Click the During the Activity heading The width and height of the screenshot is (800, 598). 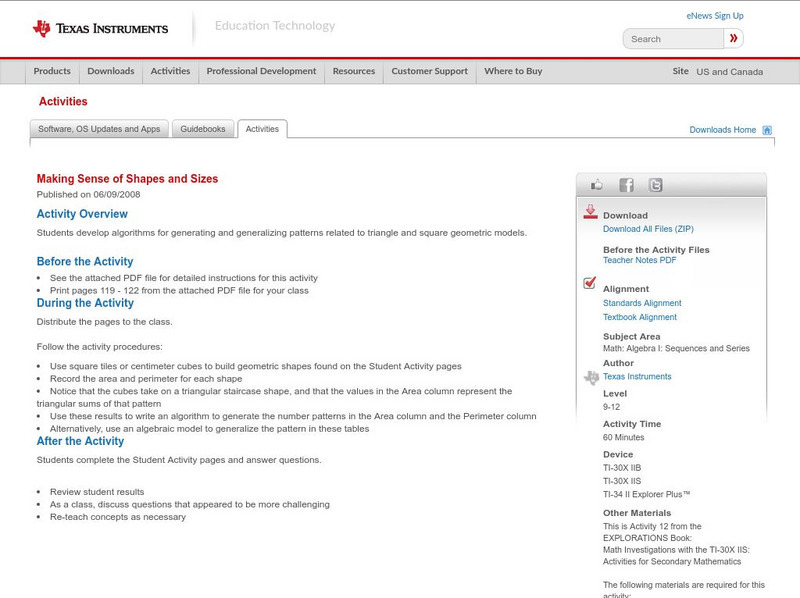point(85,303)
